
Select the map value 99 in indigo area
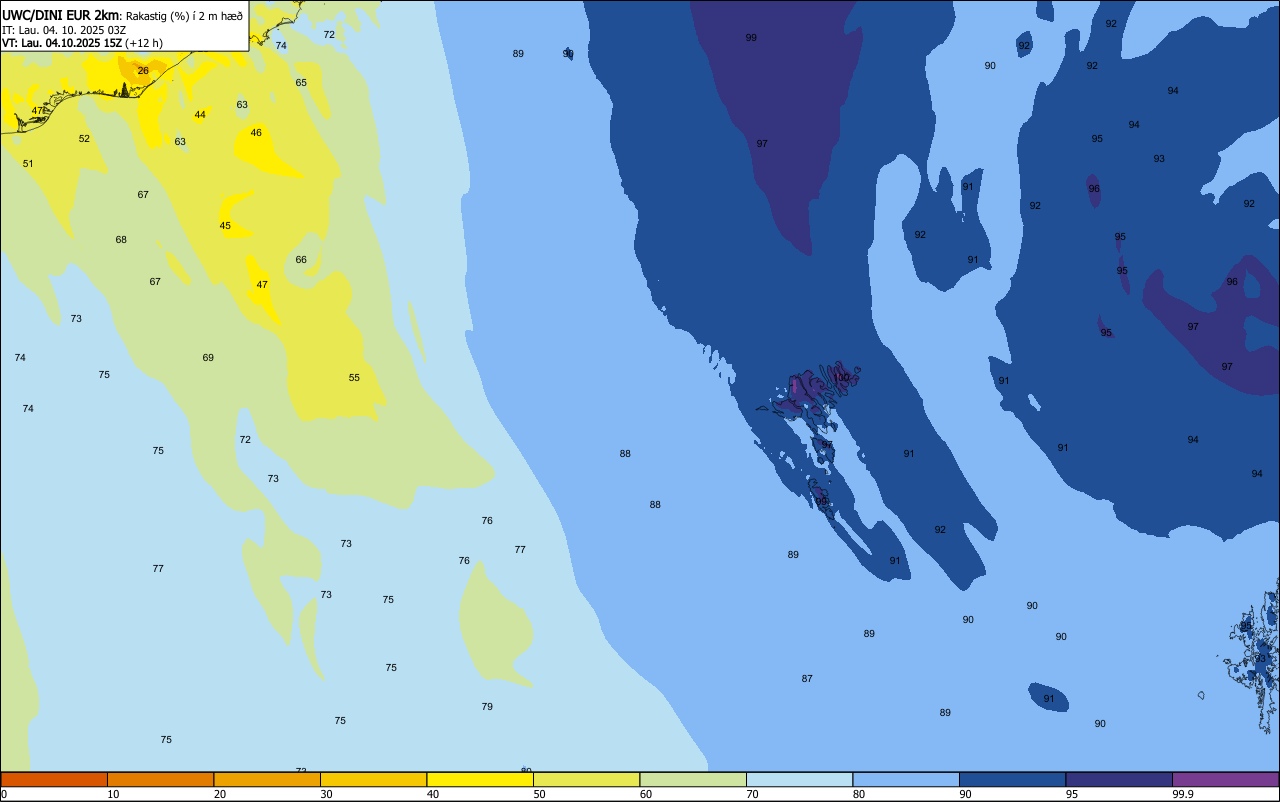(x=751, y=38)
